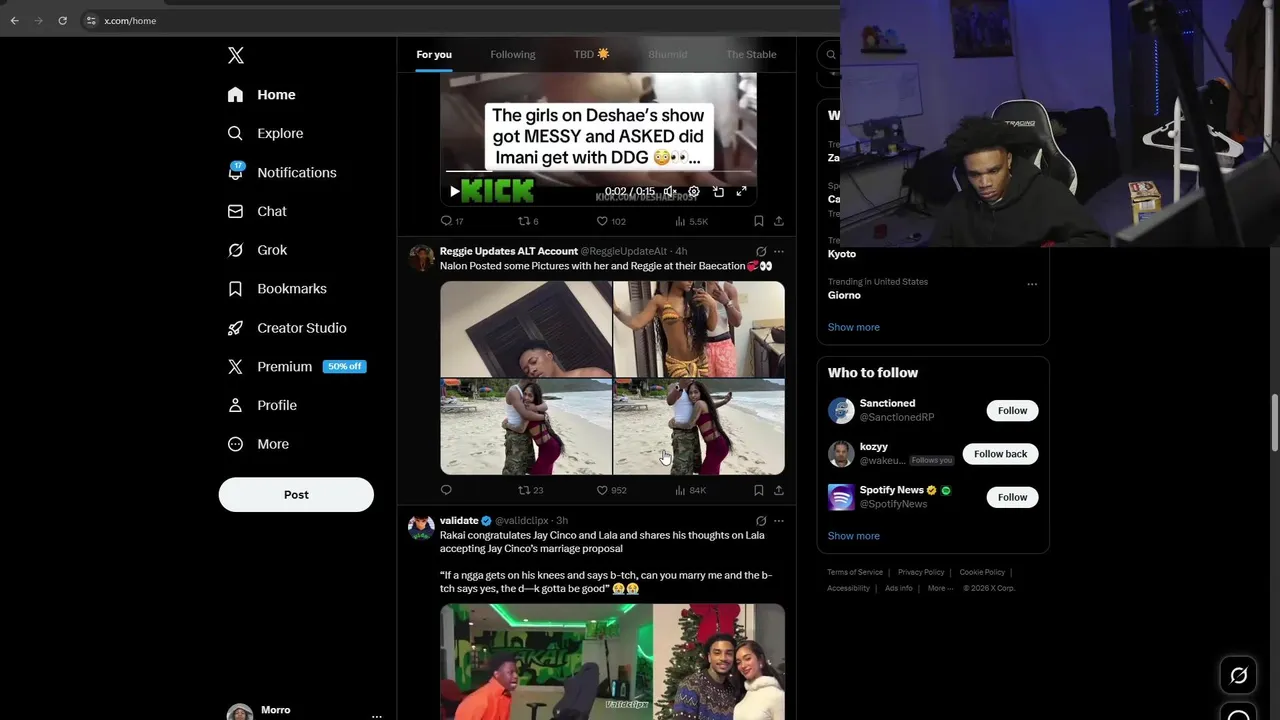
Task: Click the X logo in sidebar
Action: coord(235,56)
